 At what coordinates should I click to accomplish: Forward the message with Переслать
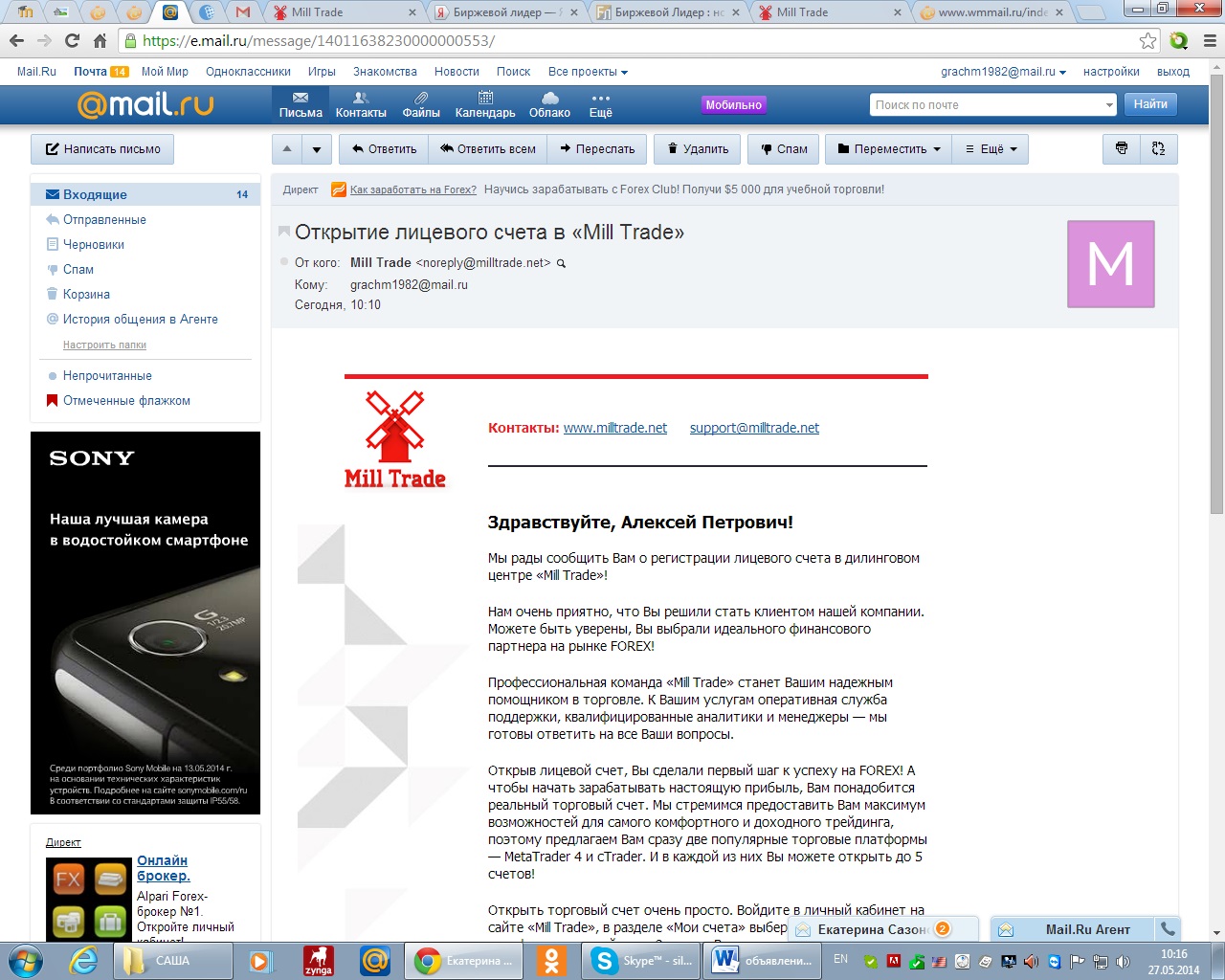[x=597, y=148]
